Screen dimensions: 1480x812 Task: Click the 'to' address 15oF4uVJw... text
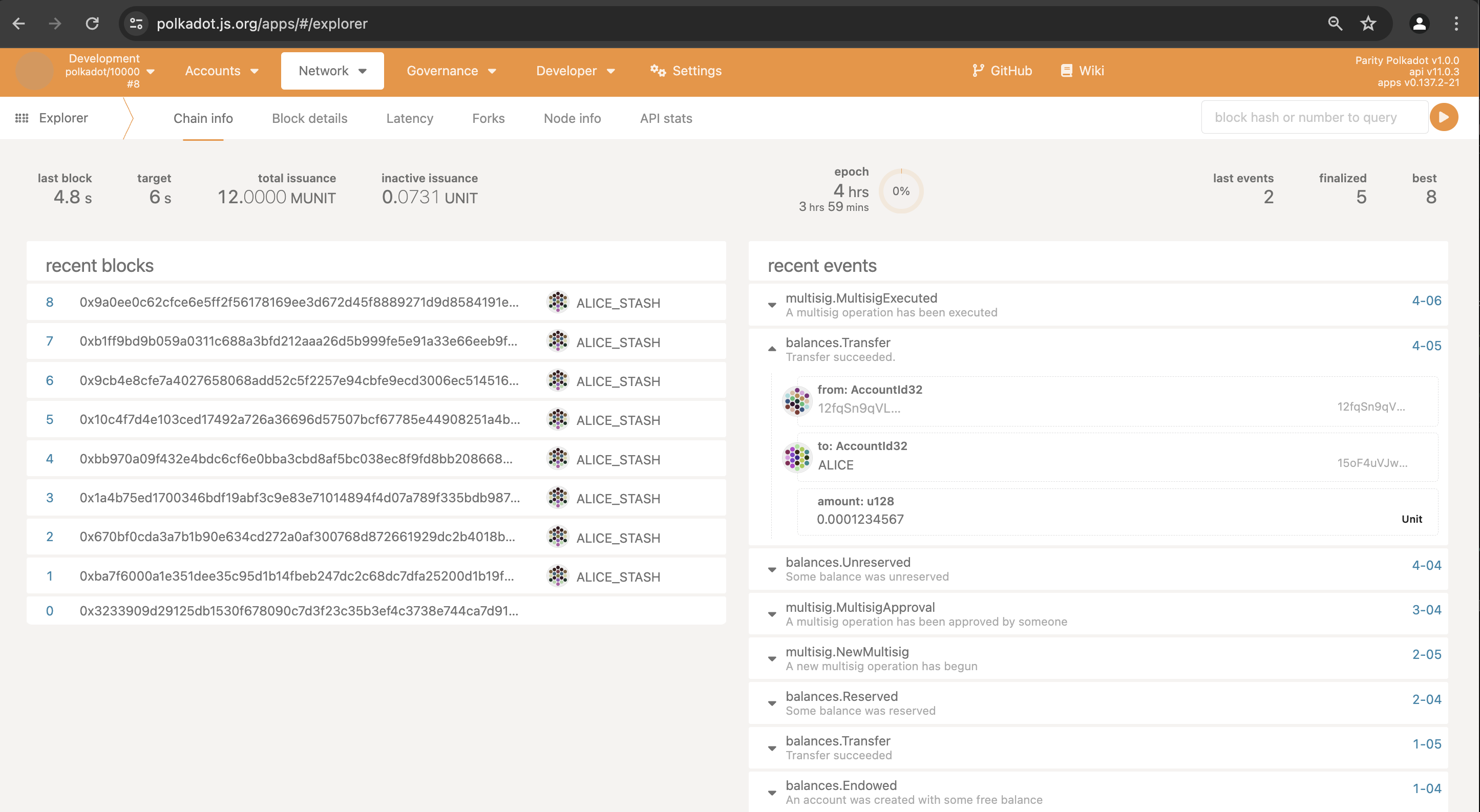(1372, 463)
